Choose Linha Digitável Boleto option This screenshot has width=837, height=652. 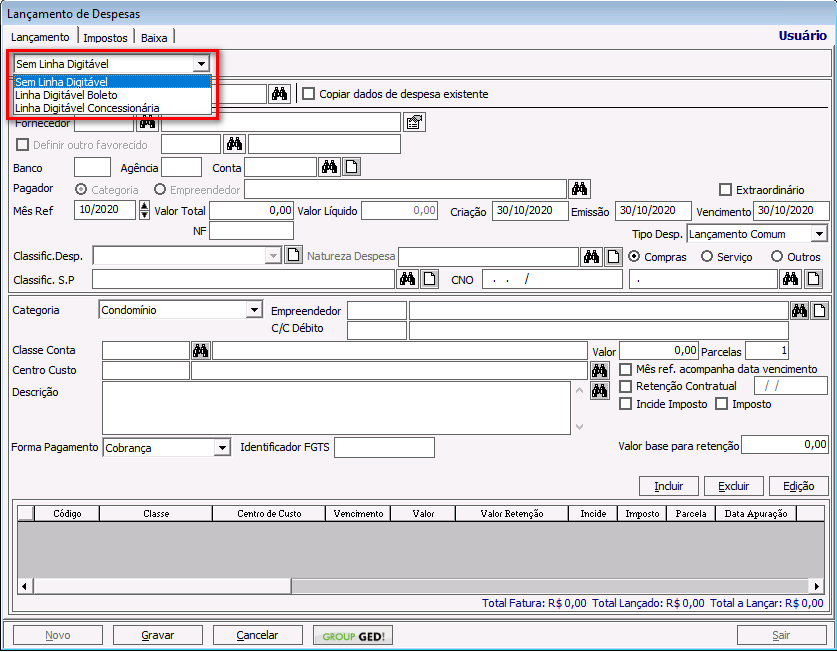point(113,95)
